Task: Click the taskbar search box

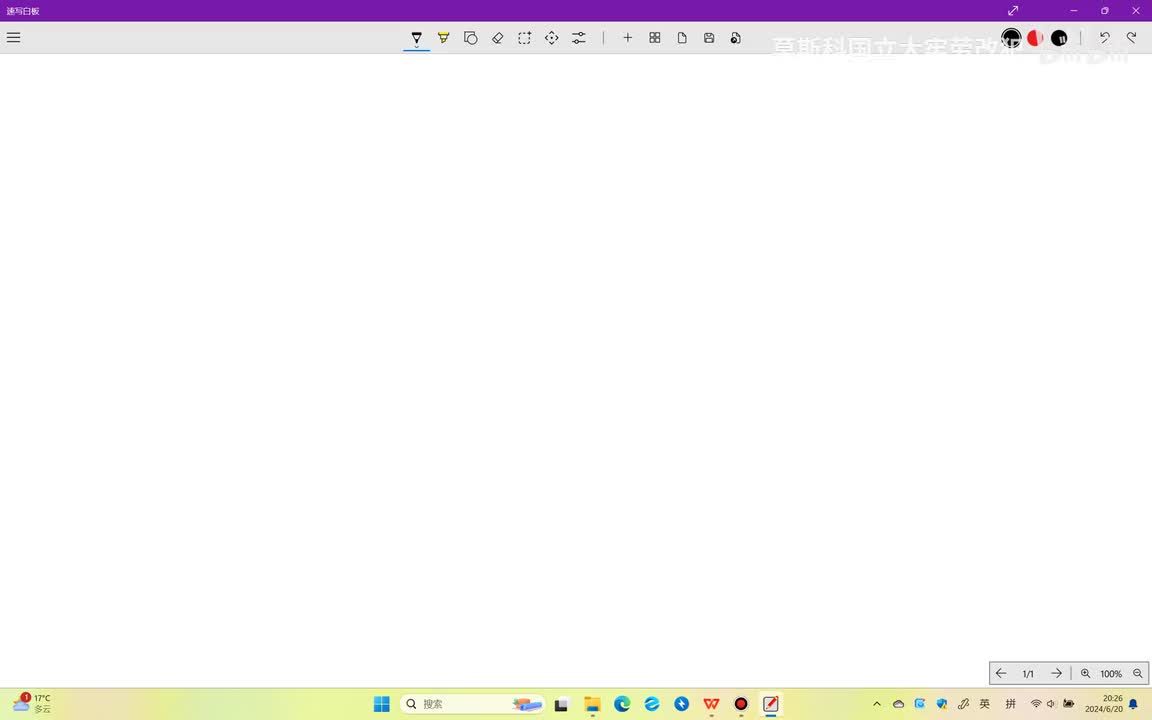Action: 472,704
